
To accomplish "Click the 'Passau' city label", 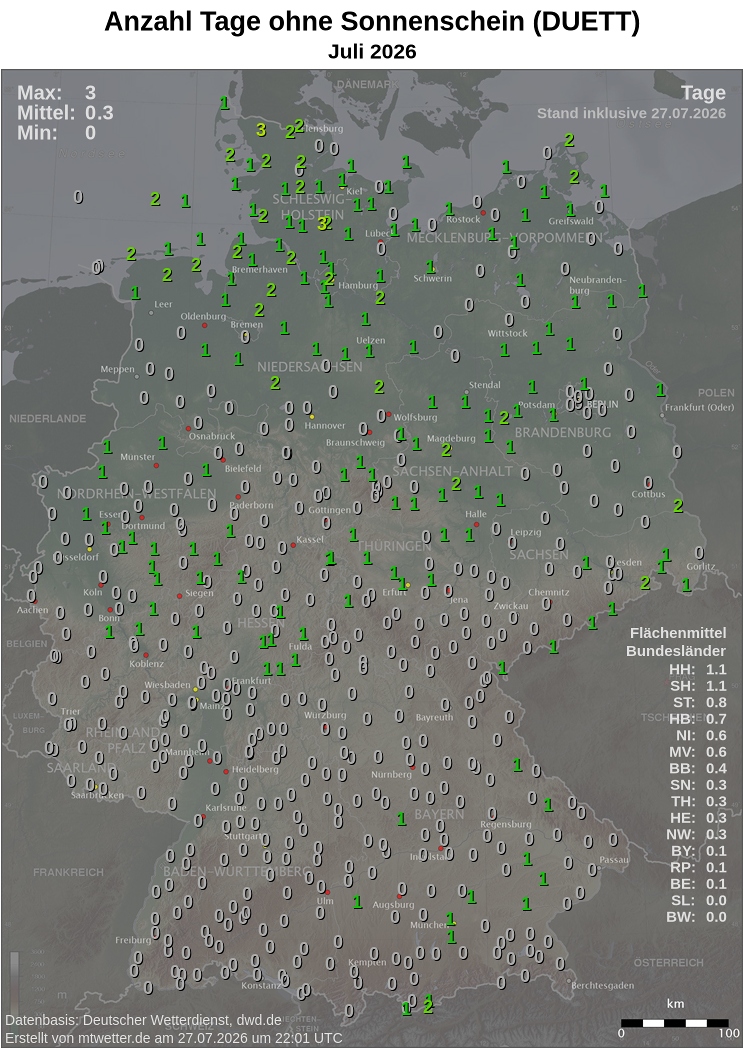I will click(x=614, y=860).
